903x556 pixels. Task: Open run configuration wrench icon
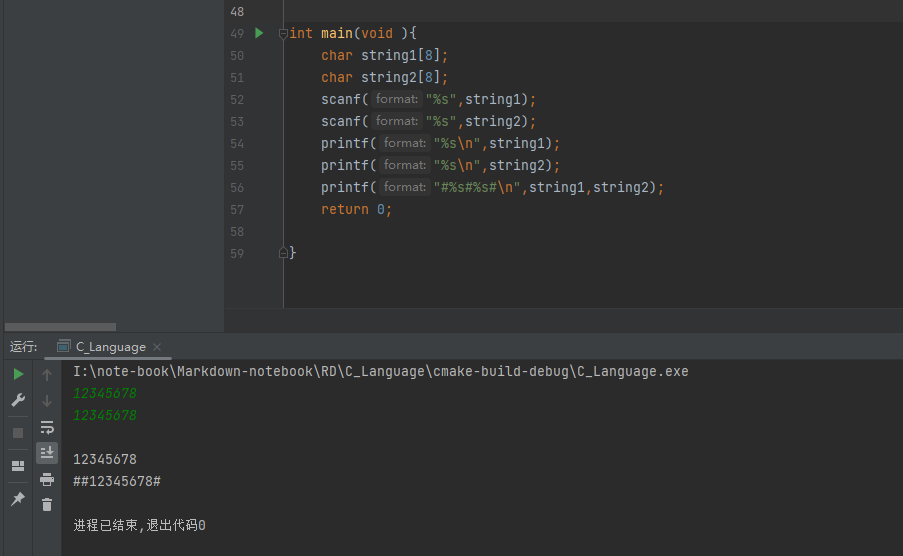[x=18, y=400]
